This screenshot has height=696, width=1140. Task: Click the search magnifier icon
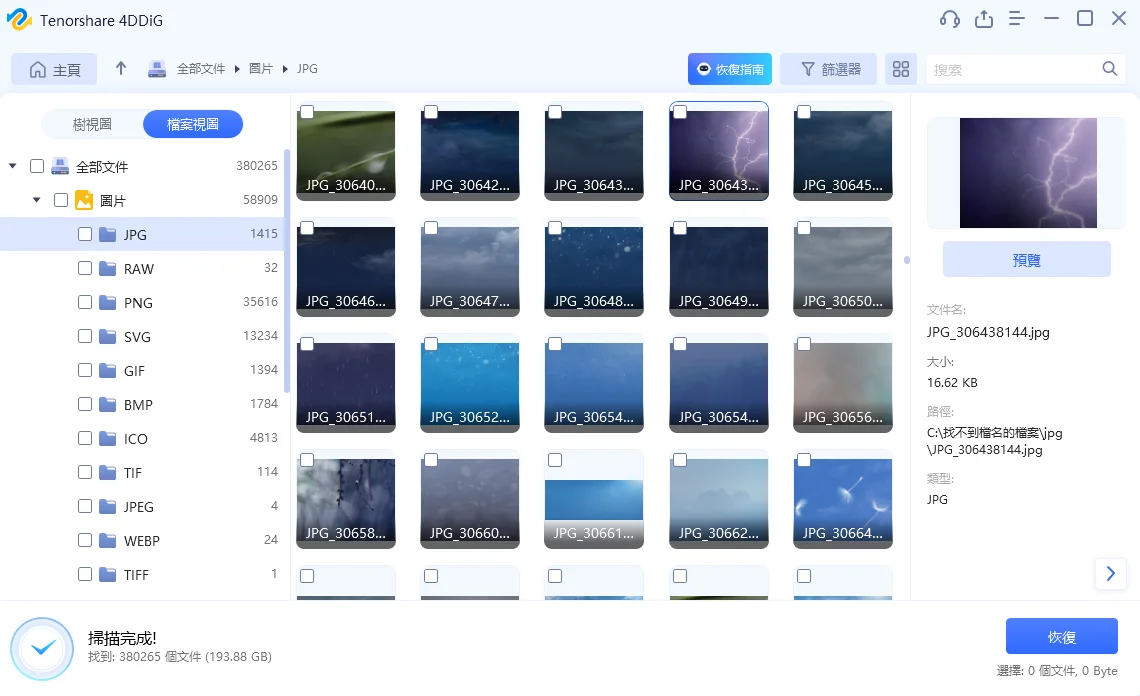pyautogui.click(x=1109, y=68)
